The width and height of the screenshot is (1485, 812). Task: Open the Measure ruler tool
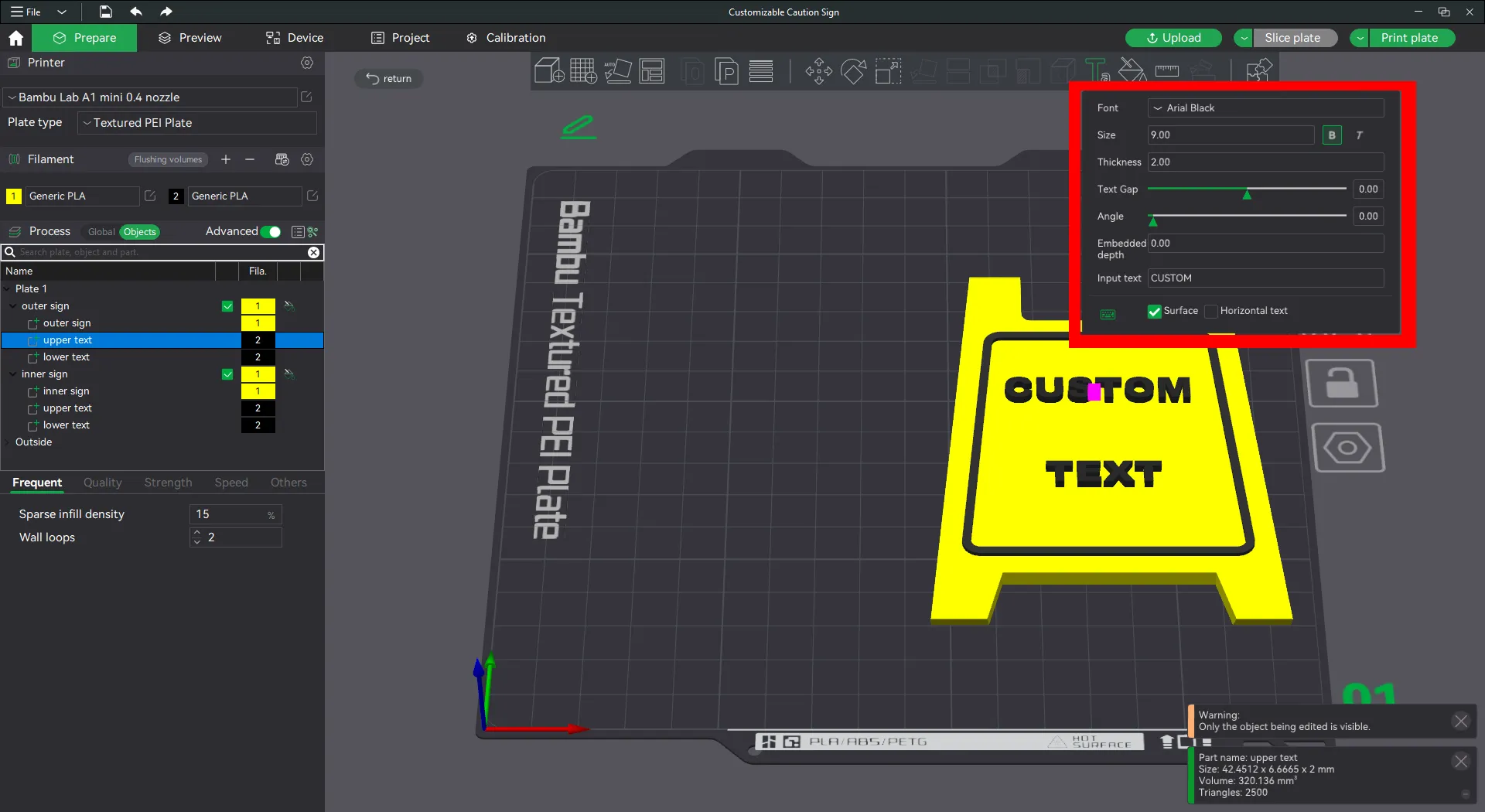tap(1166, 71)
